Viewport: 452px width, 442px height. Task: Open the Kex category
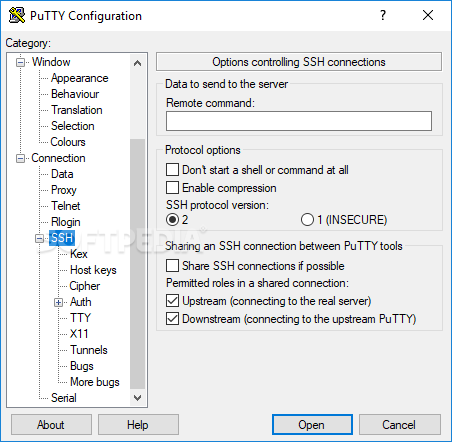[78, 254]
